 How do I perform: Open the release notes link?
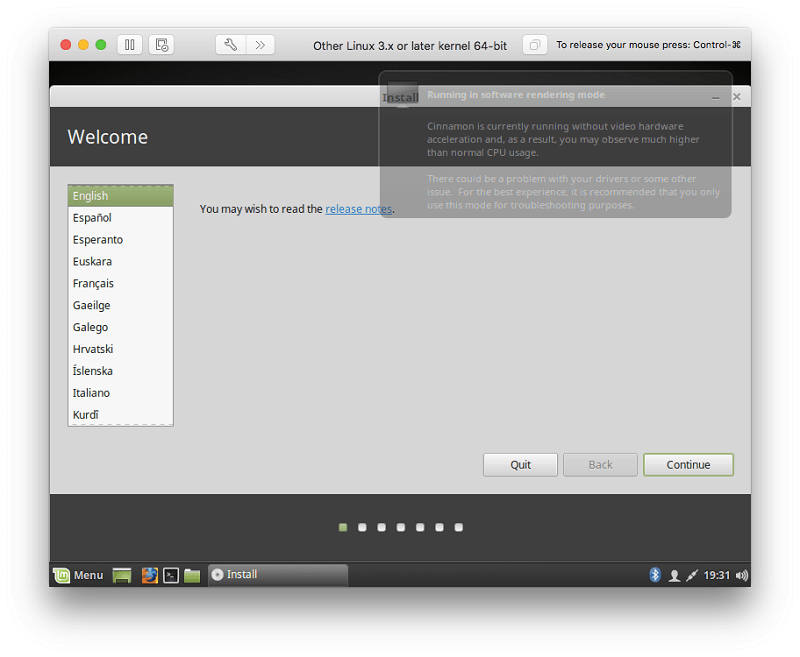pos(358,209)
